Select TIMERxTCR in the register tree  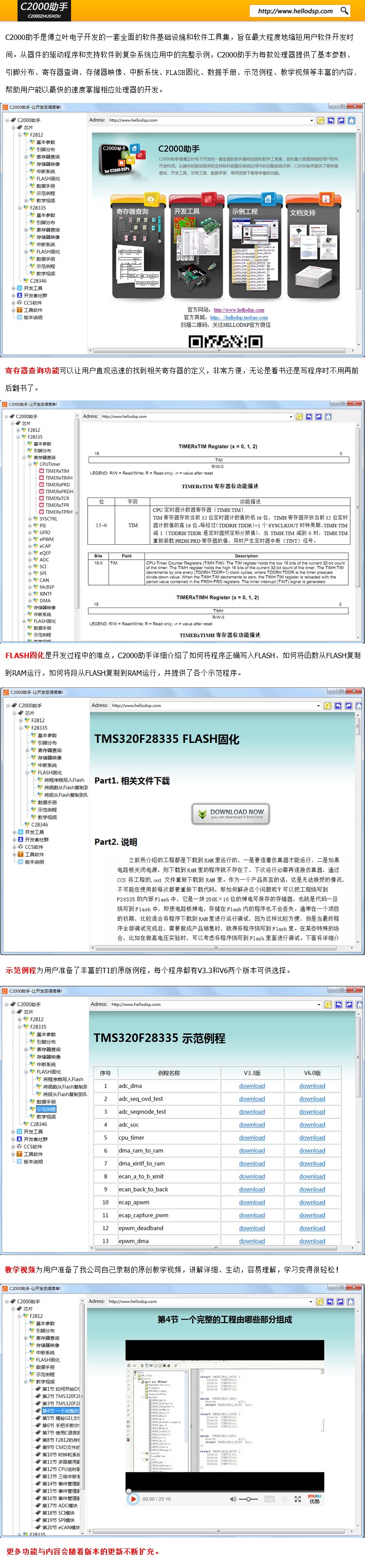(x=57, y=498)
